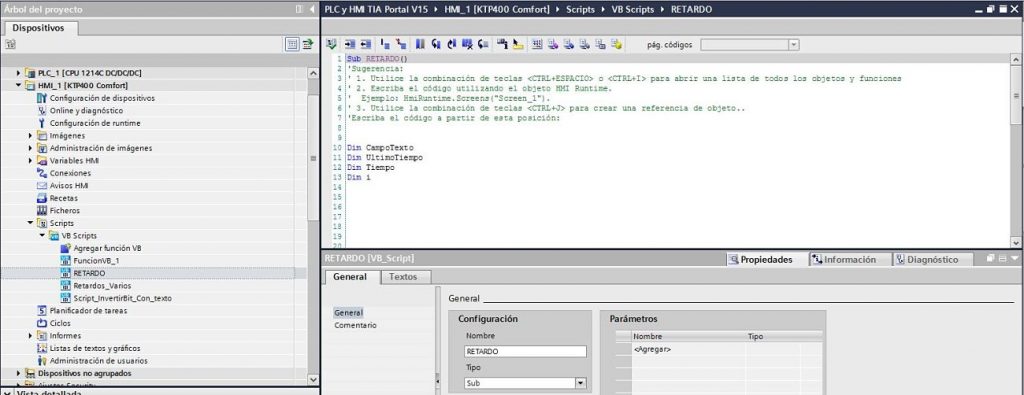Screen dimensions: 1024x395
Task: Open the Textos tab
Action: [403, 277]
